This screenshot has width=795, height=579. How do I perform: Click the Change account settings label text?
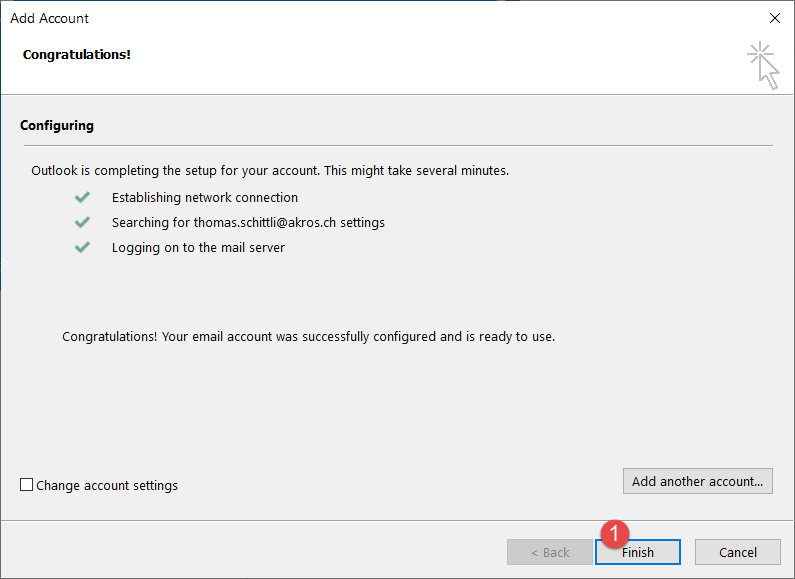click(107, 486)
